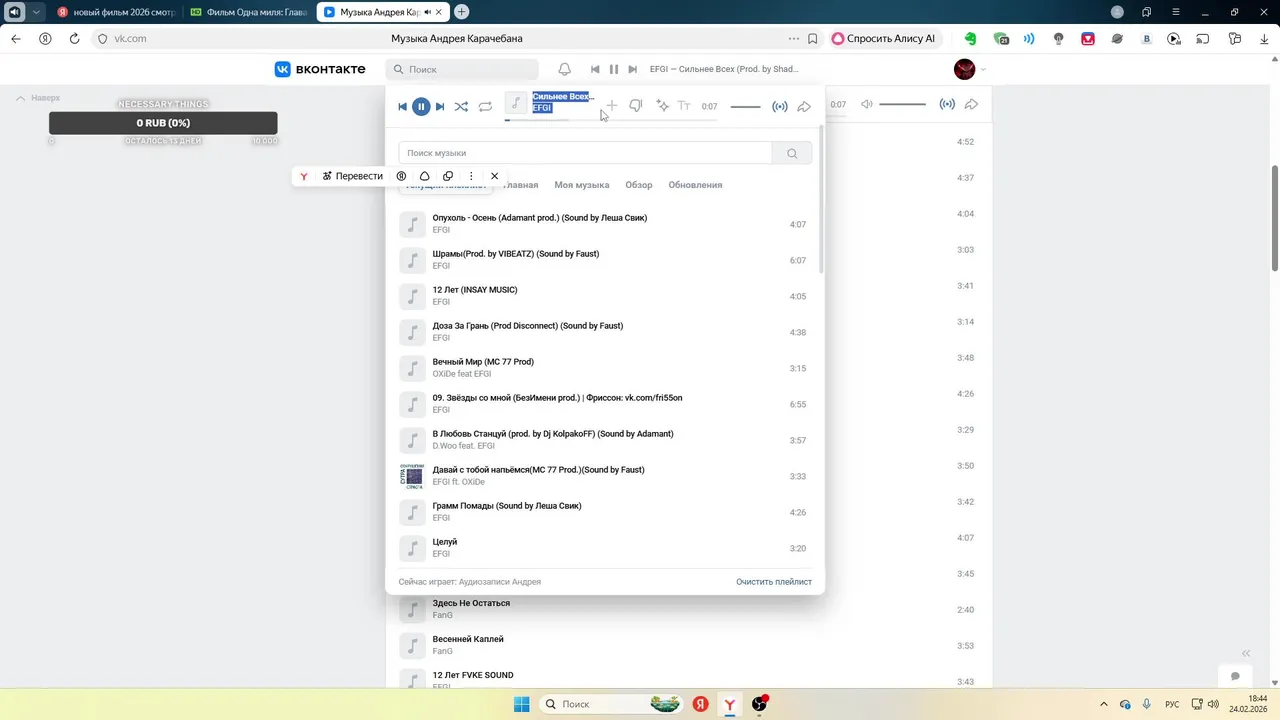Play track Целуй
Image resolution: width=1280 pixels, height=720 pixels.
(603, 548)
